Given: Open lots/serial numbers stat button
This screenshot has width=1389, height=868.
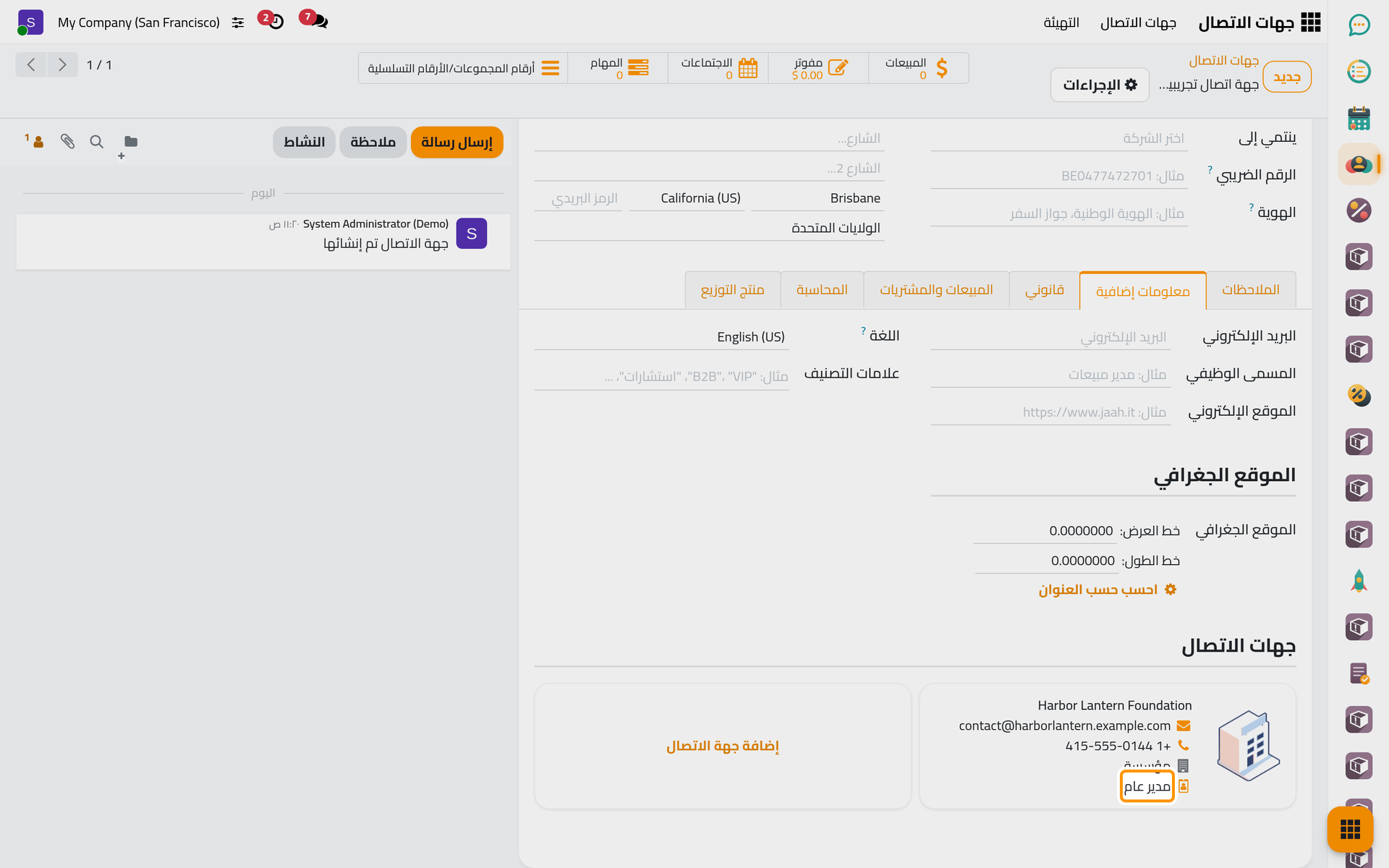Looking at the screenshot, I should click(x=463, y=68).
